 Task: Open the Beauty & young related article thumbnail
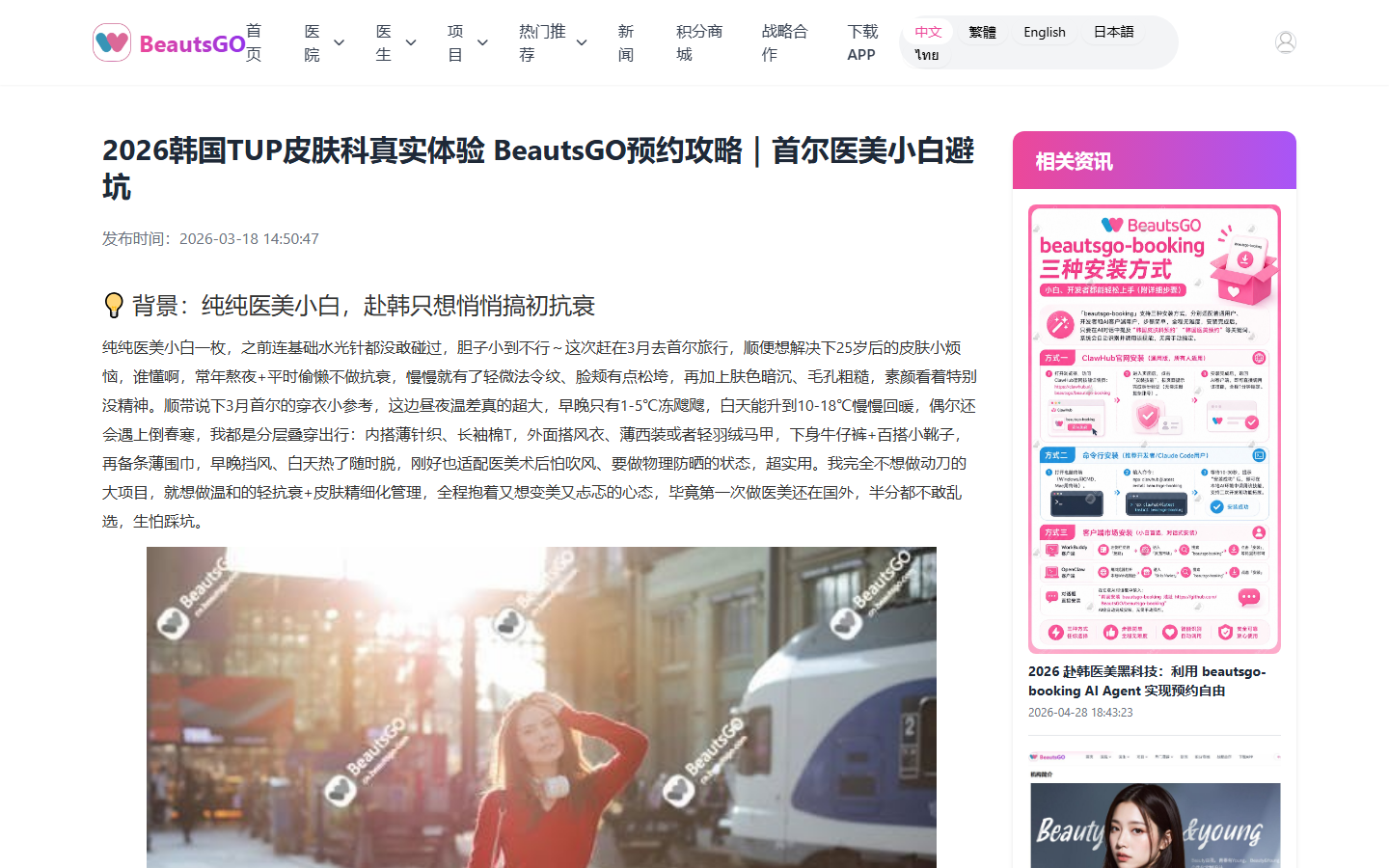(1154, 808)
